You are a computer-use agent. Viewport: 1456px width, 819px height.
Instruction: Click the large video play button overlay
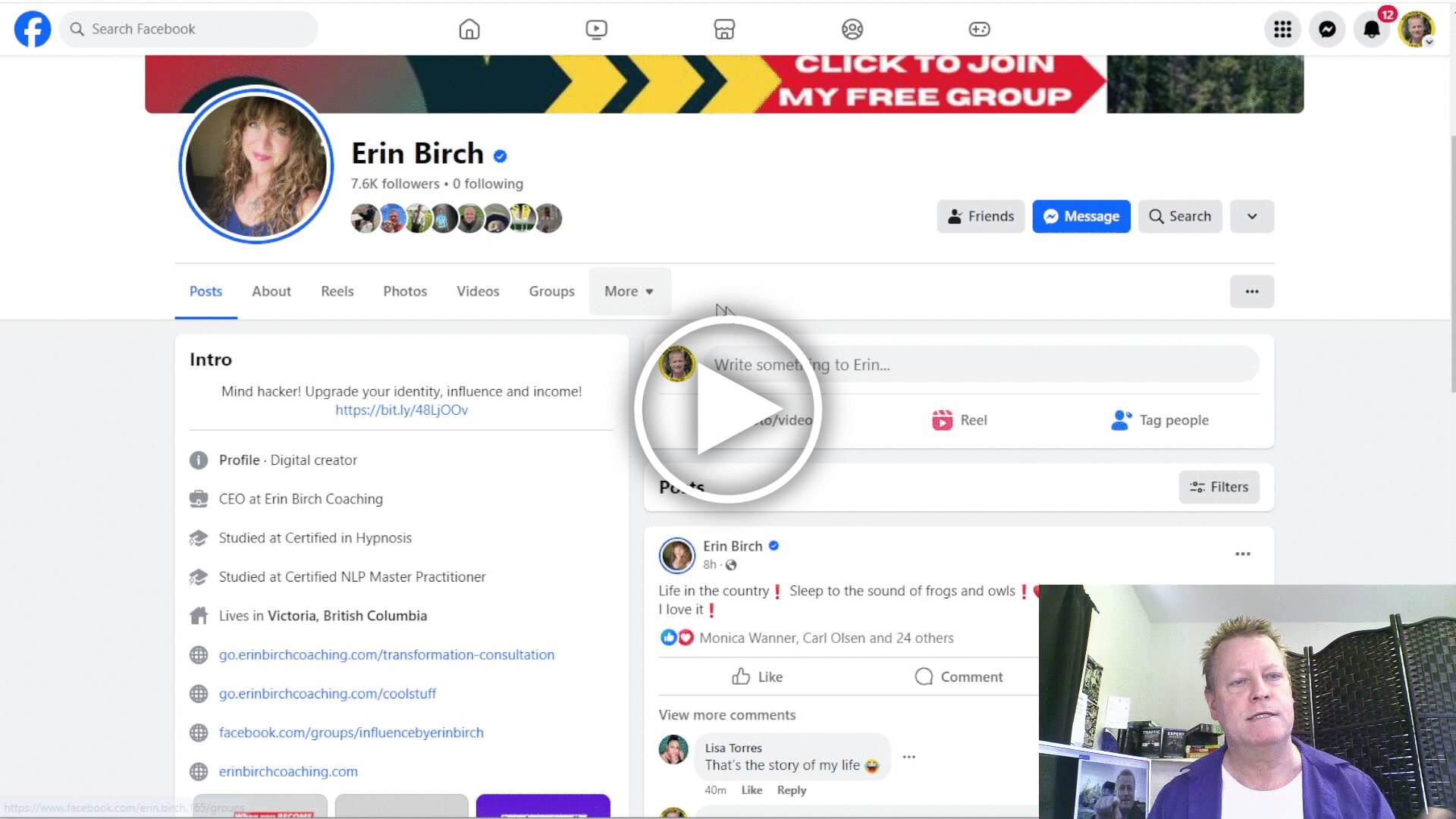pos(727,410)
